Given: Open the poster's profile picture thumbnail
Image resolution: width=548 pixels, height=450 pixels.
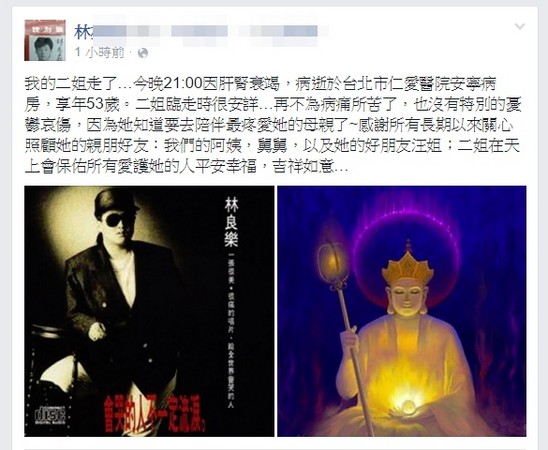Looking at the screenshot, I should (45, 40).
